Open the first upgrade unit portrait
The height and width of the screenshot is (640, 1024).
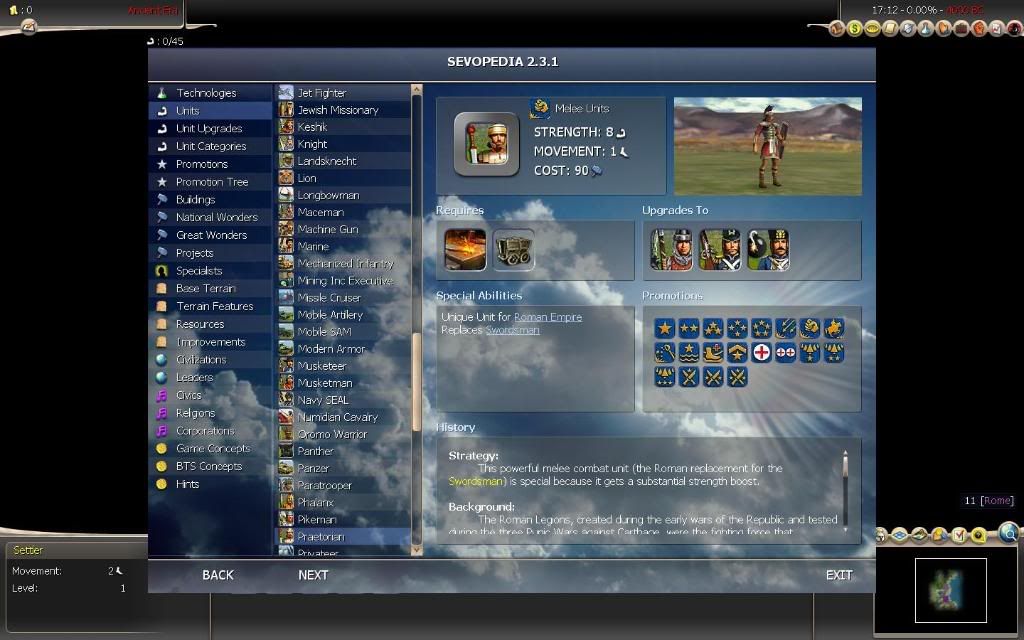click(x=672, y=249)
